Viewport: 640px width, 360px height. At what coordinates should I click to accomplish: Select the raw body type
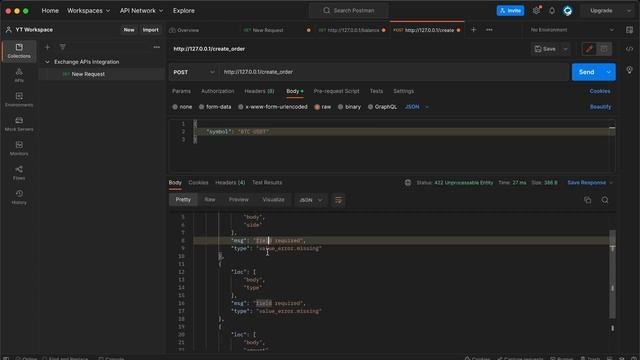coord(322,107)
